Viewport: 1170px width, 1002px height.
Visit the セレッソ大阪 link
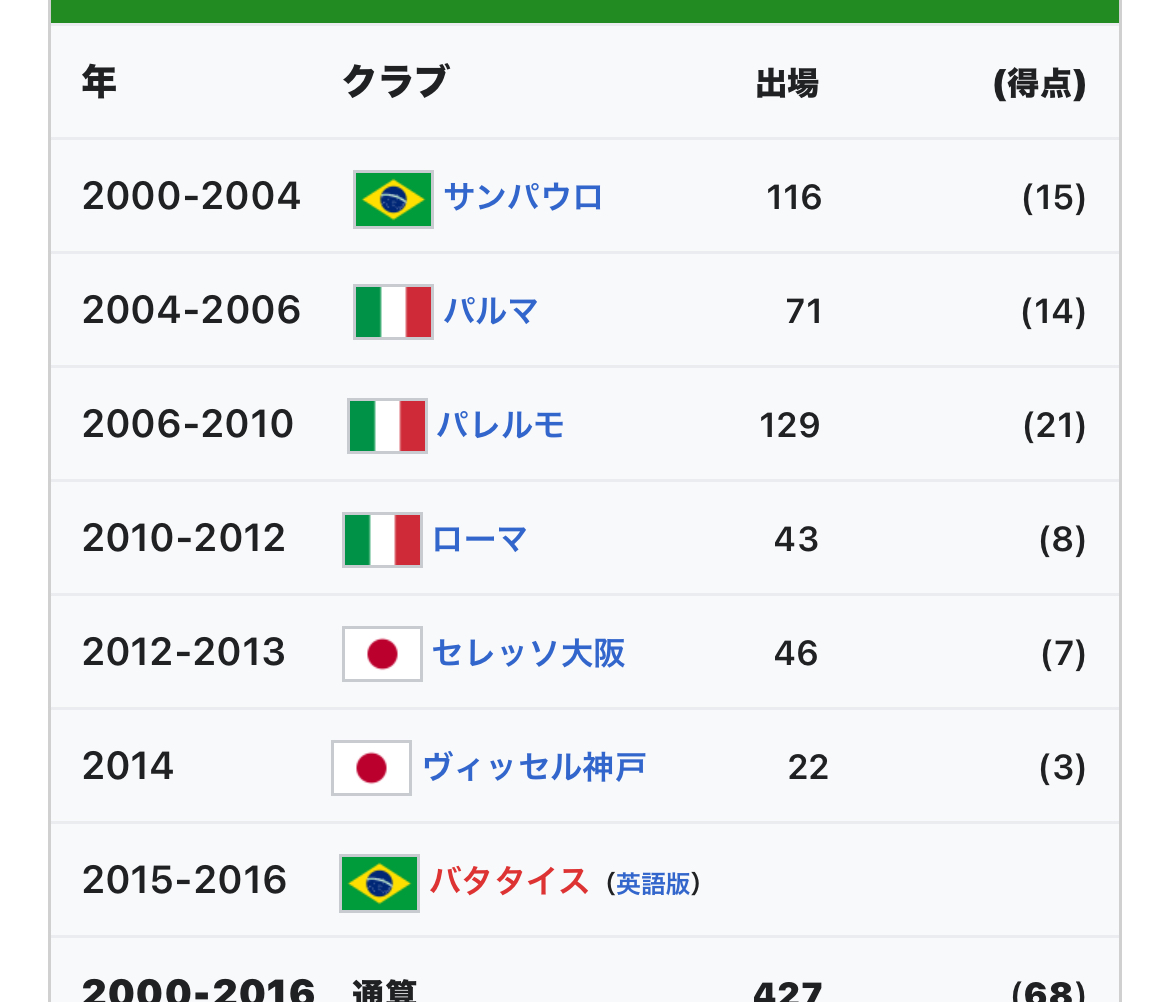point(528,654)
